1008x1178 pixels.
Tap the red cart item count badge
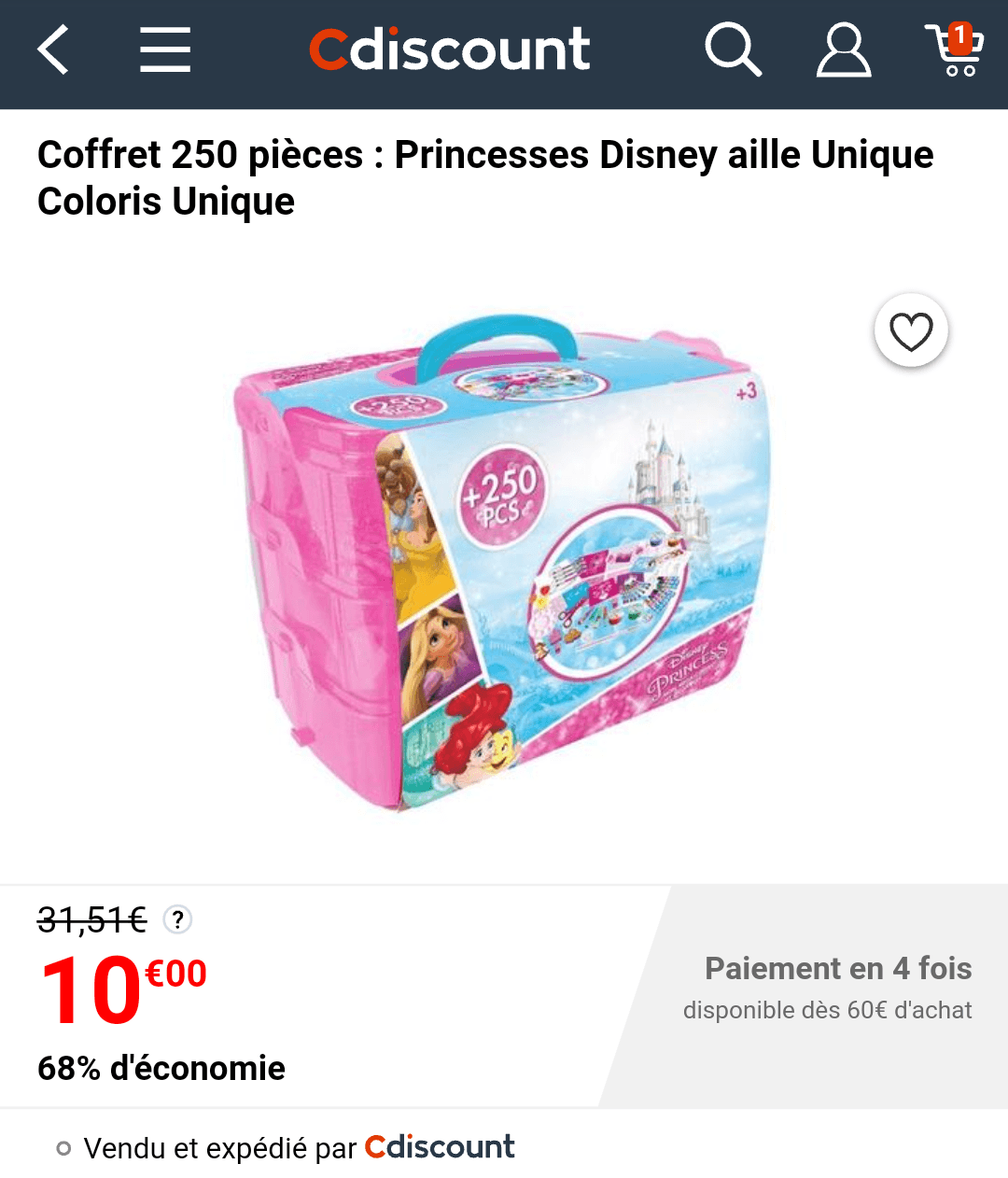click(960, 36)
